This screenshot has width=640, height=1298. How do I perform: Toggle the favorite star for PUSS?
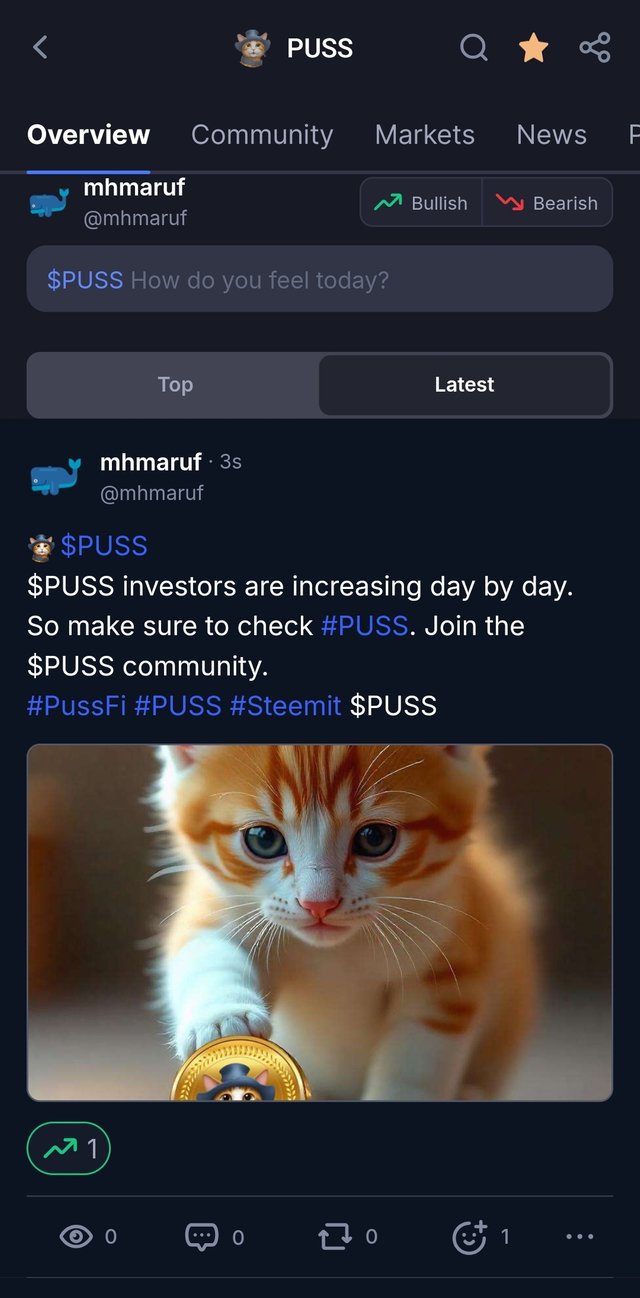(x=533, y=47)
